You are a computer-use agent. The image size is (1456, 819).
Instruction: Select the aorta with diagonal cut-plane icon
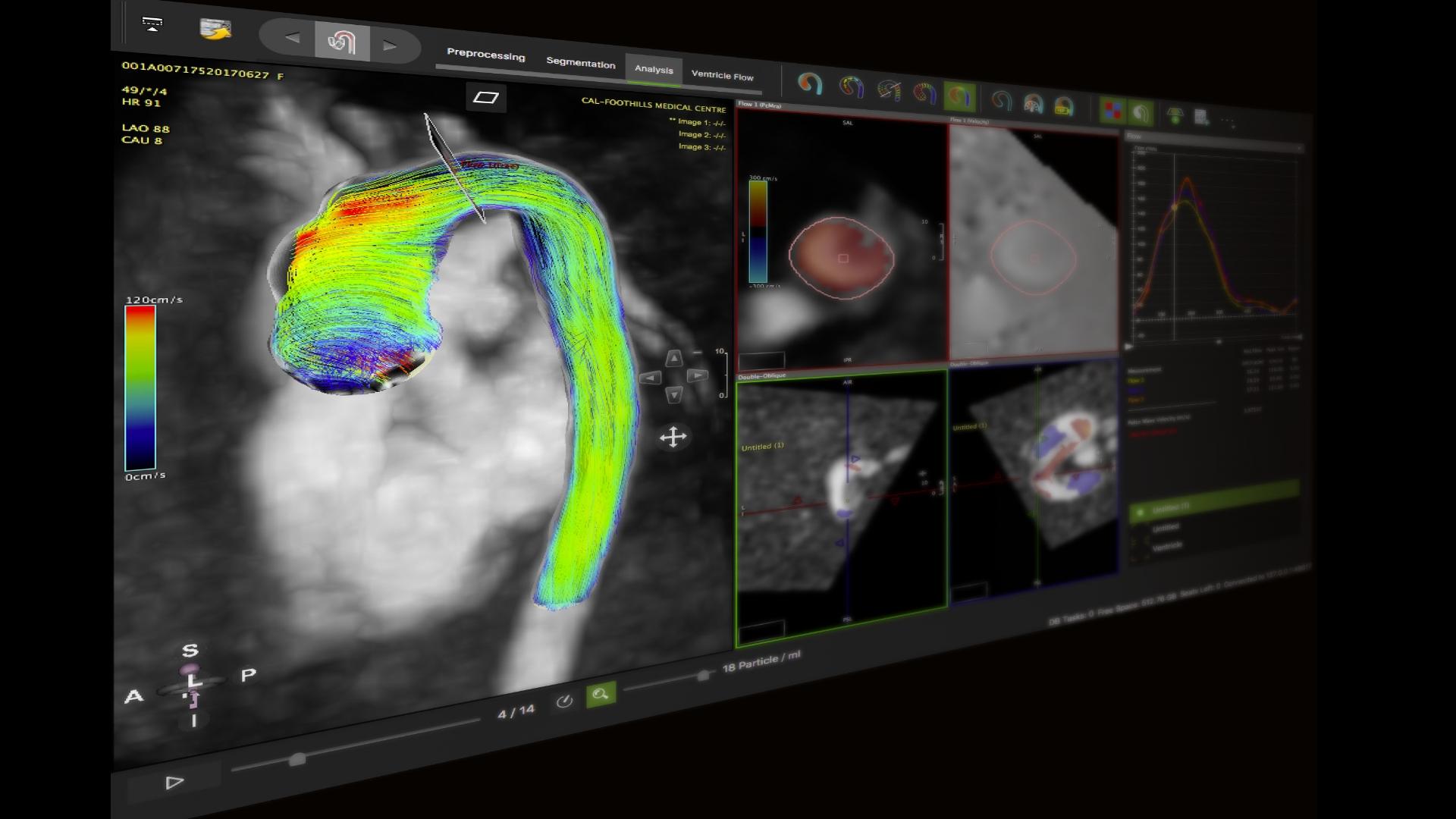[x=889, y=91]
